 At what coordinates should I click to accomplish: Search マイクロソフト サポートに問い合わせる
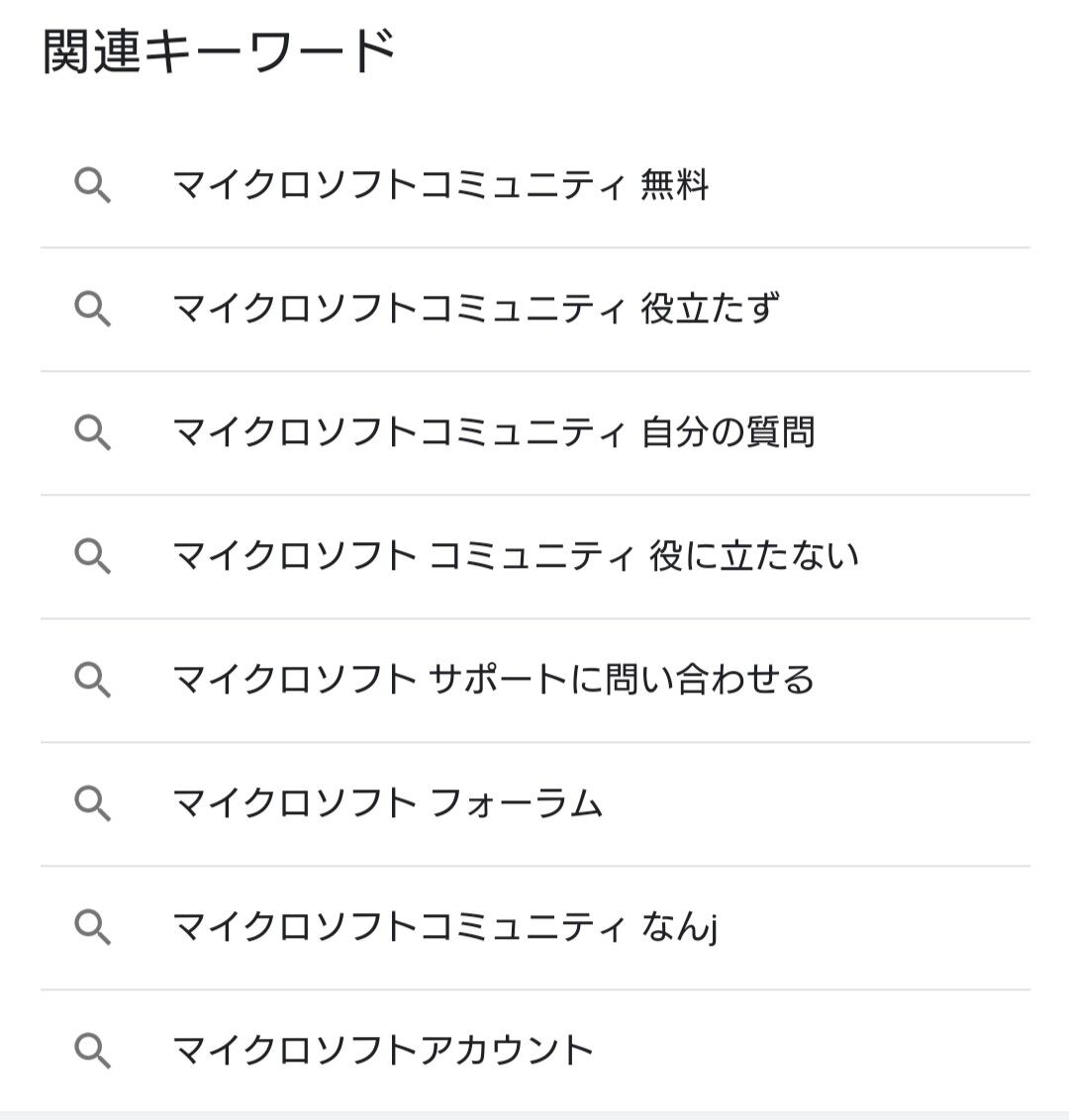tap(493, 681)
